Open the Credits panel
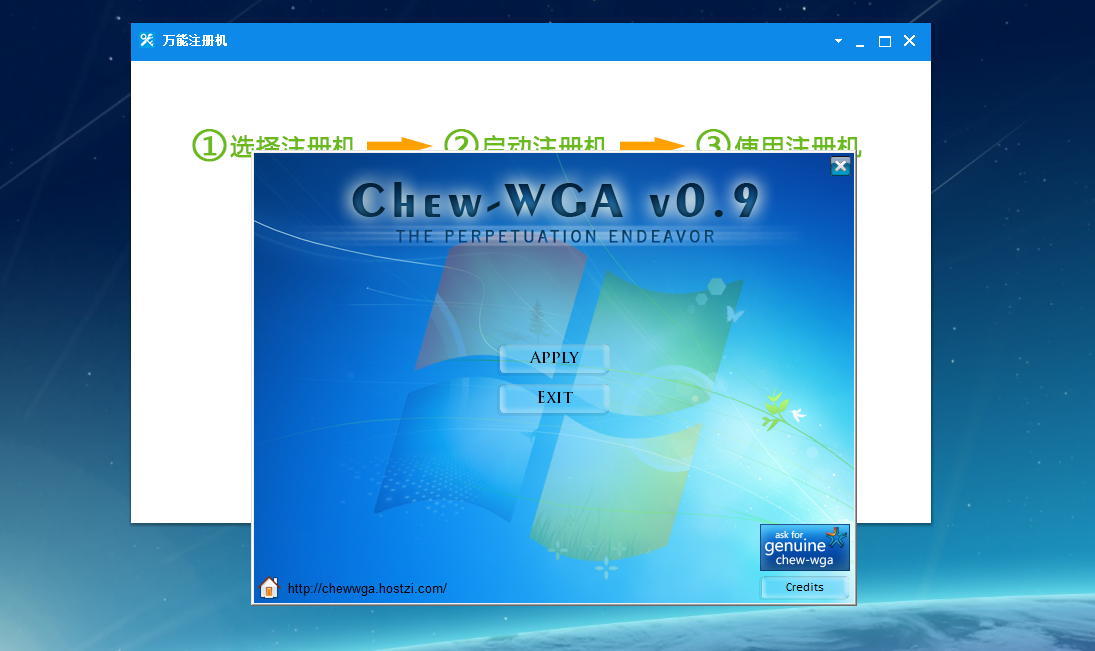The image size is (1095, 651). [804, 587]
